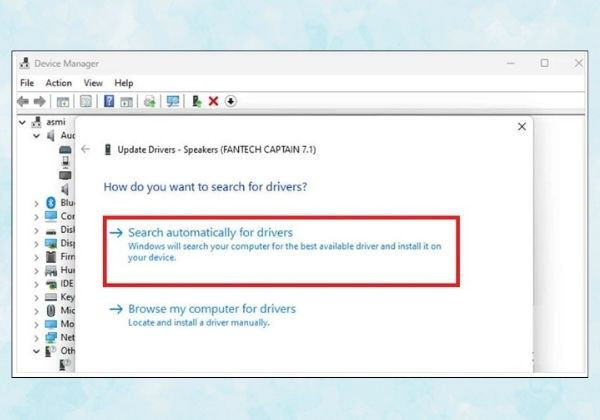Select the Monitors category icon
The width and height of the screenshot is (600, 420).
51,324
